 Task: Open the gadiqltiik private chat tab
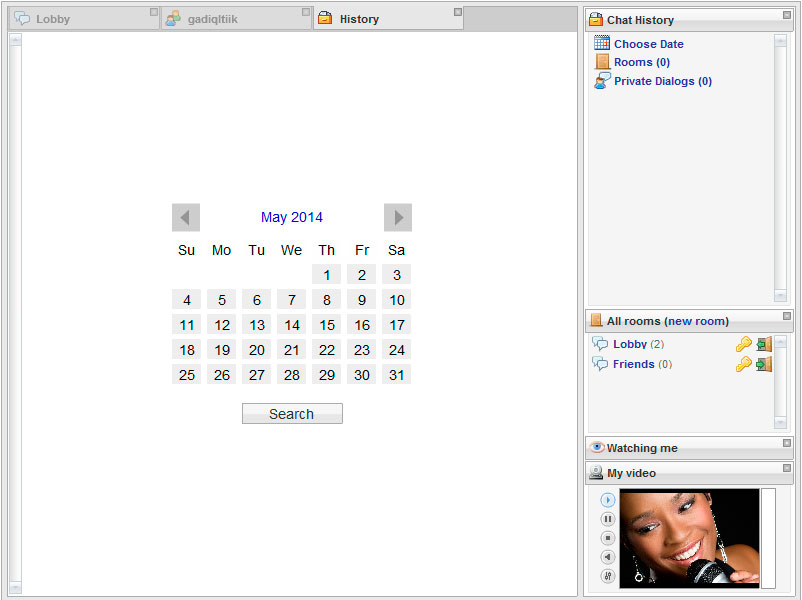click(212, 19)
